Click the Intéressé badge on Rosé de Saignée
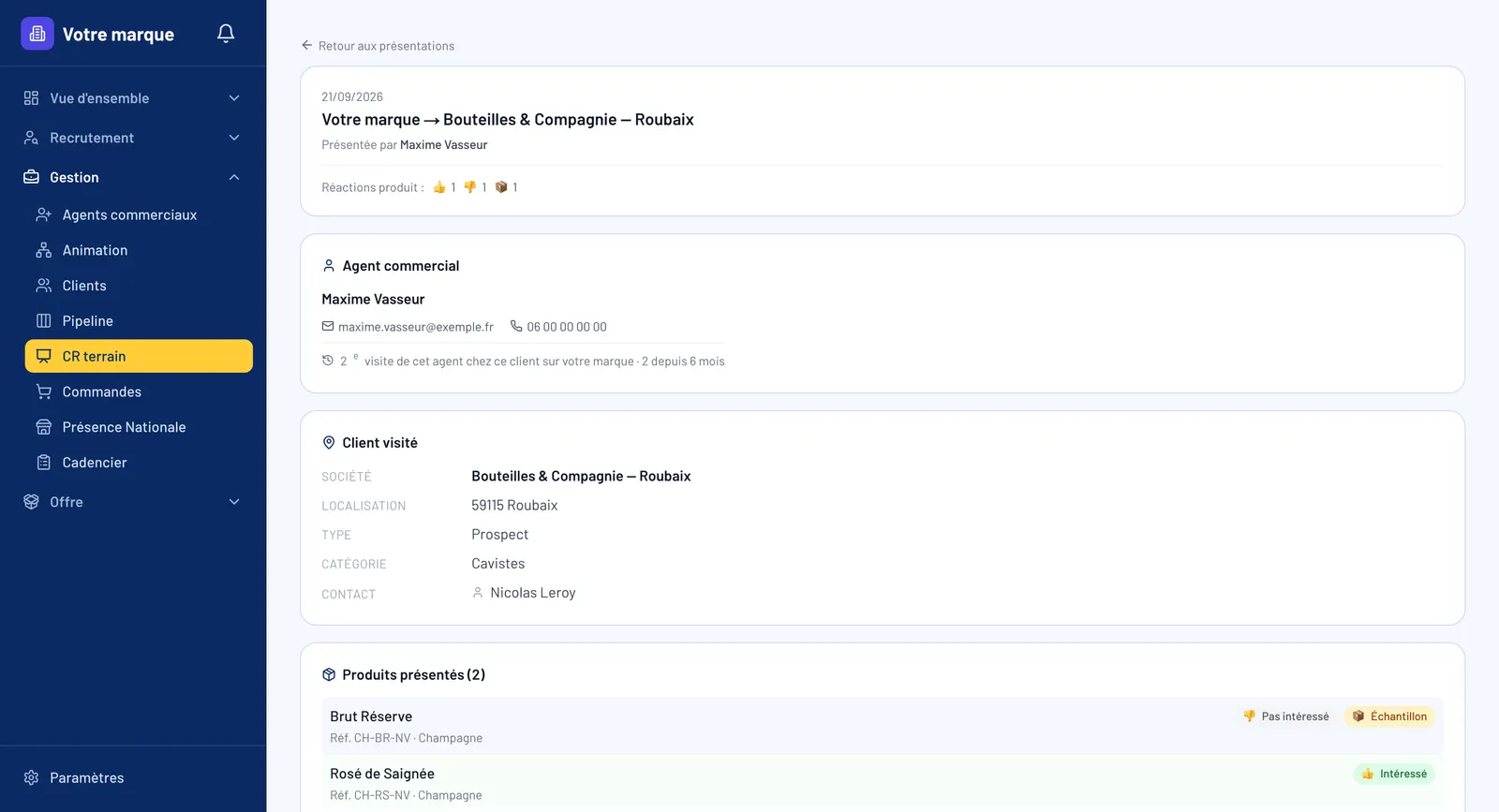The height and width of the screenshot is (812, 1499). [1394, 774]
